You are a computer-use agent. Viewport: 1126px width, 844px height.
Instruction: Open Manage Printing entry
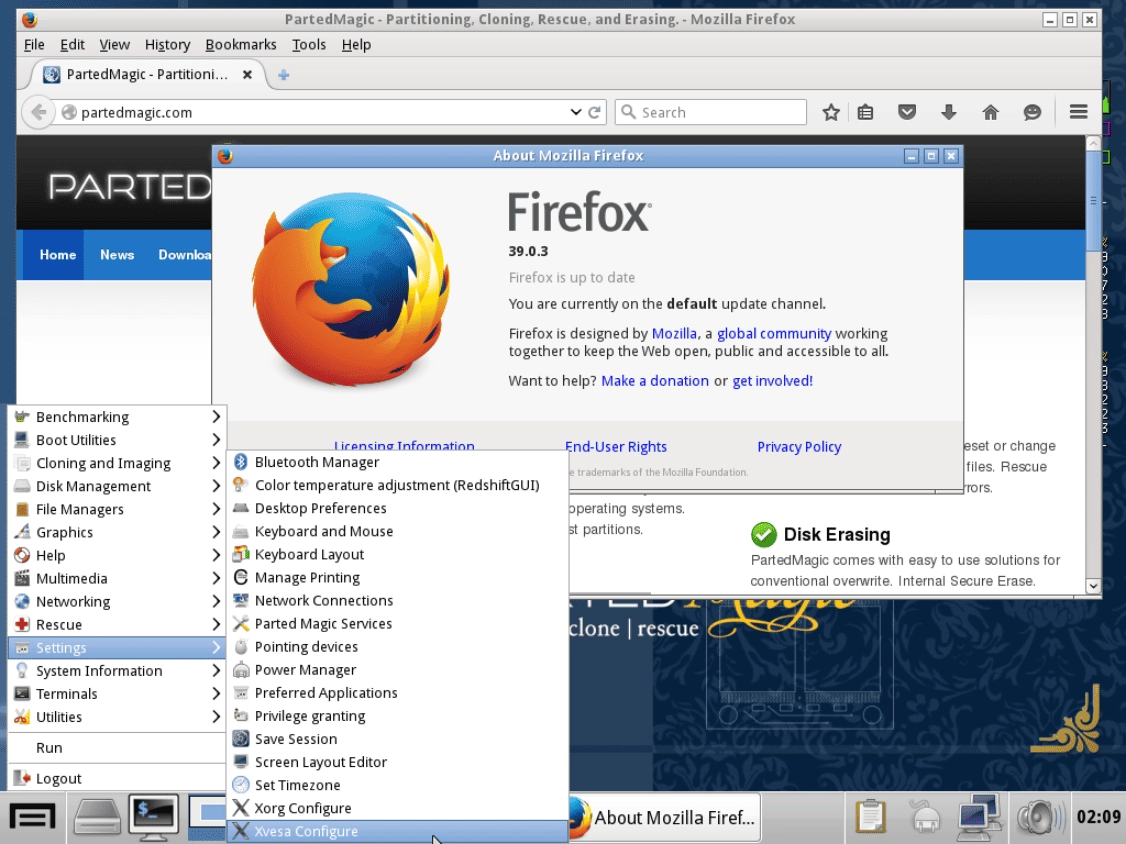tap(398, 577)
